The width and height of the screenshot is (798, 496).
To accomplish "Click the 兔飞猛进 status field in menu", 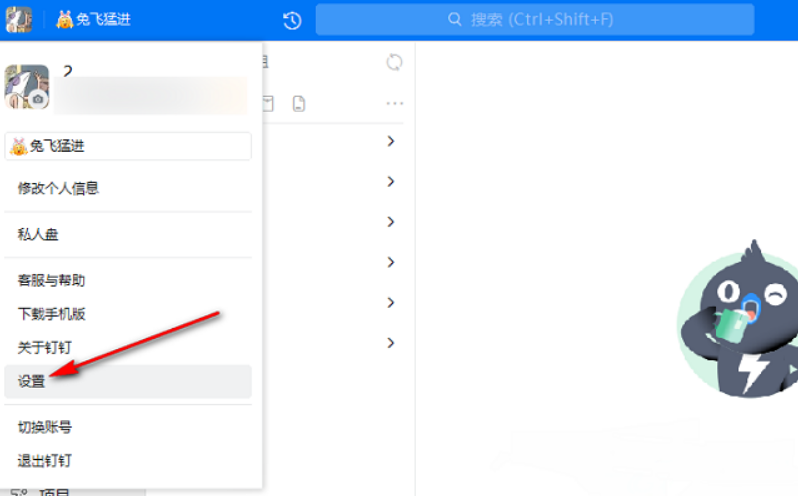I will [128, 147].
